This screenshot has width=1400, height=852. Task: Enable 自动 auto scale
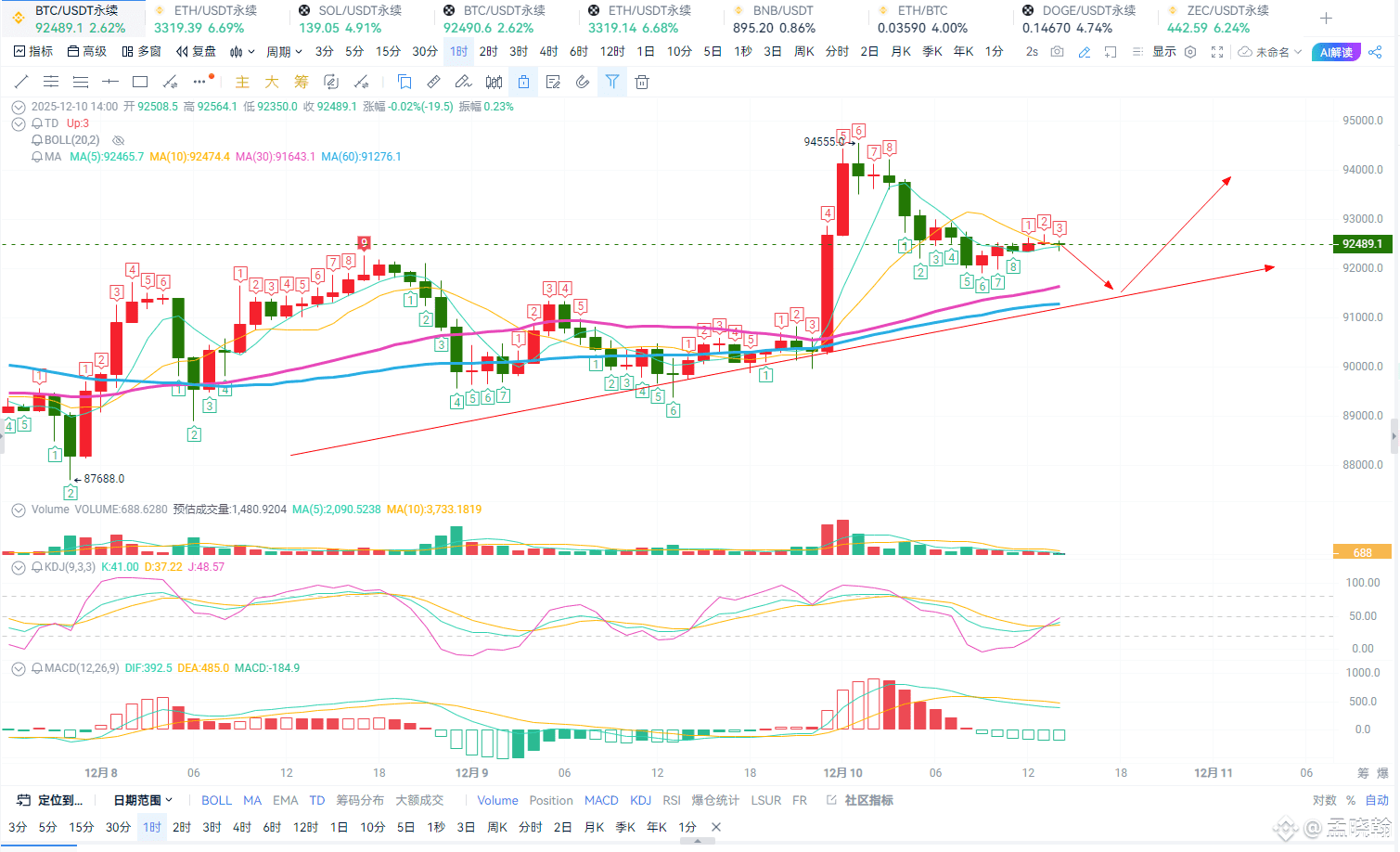tap(1377, 800)
